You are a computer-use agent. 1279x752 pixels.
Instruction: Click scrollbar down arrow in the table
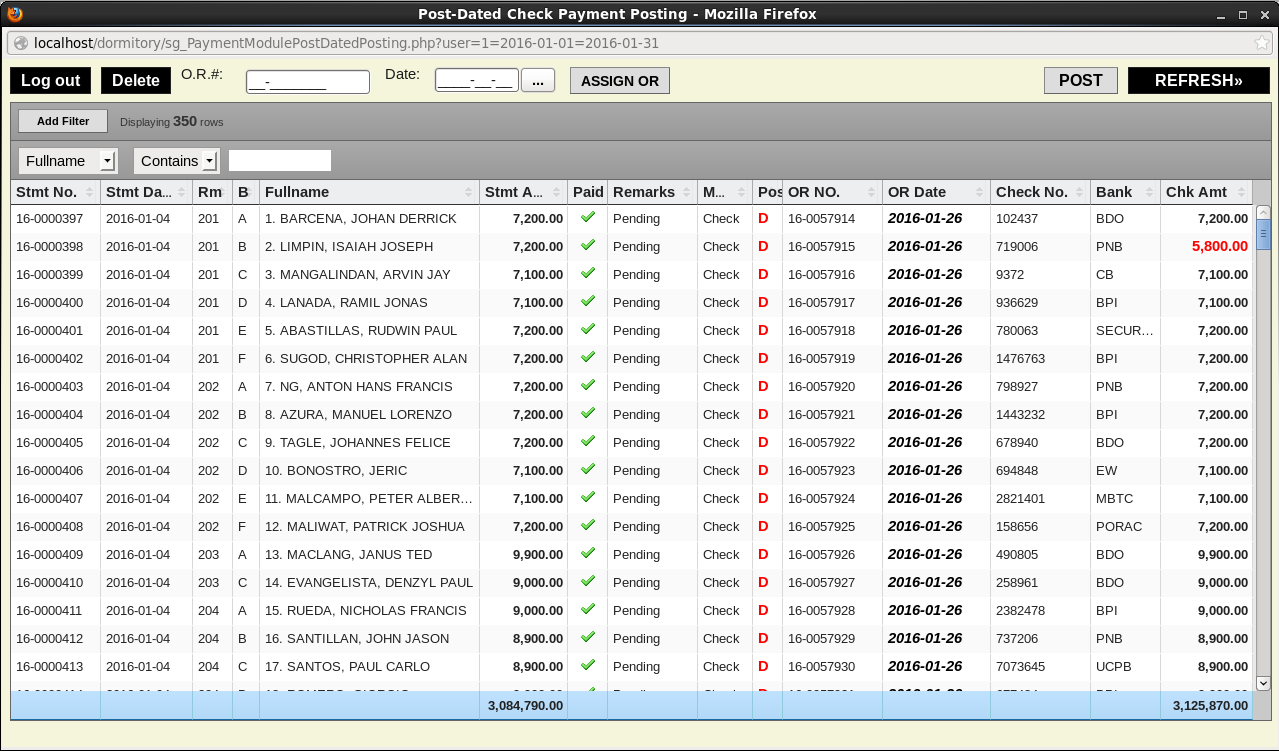(x=1262, y=682)
